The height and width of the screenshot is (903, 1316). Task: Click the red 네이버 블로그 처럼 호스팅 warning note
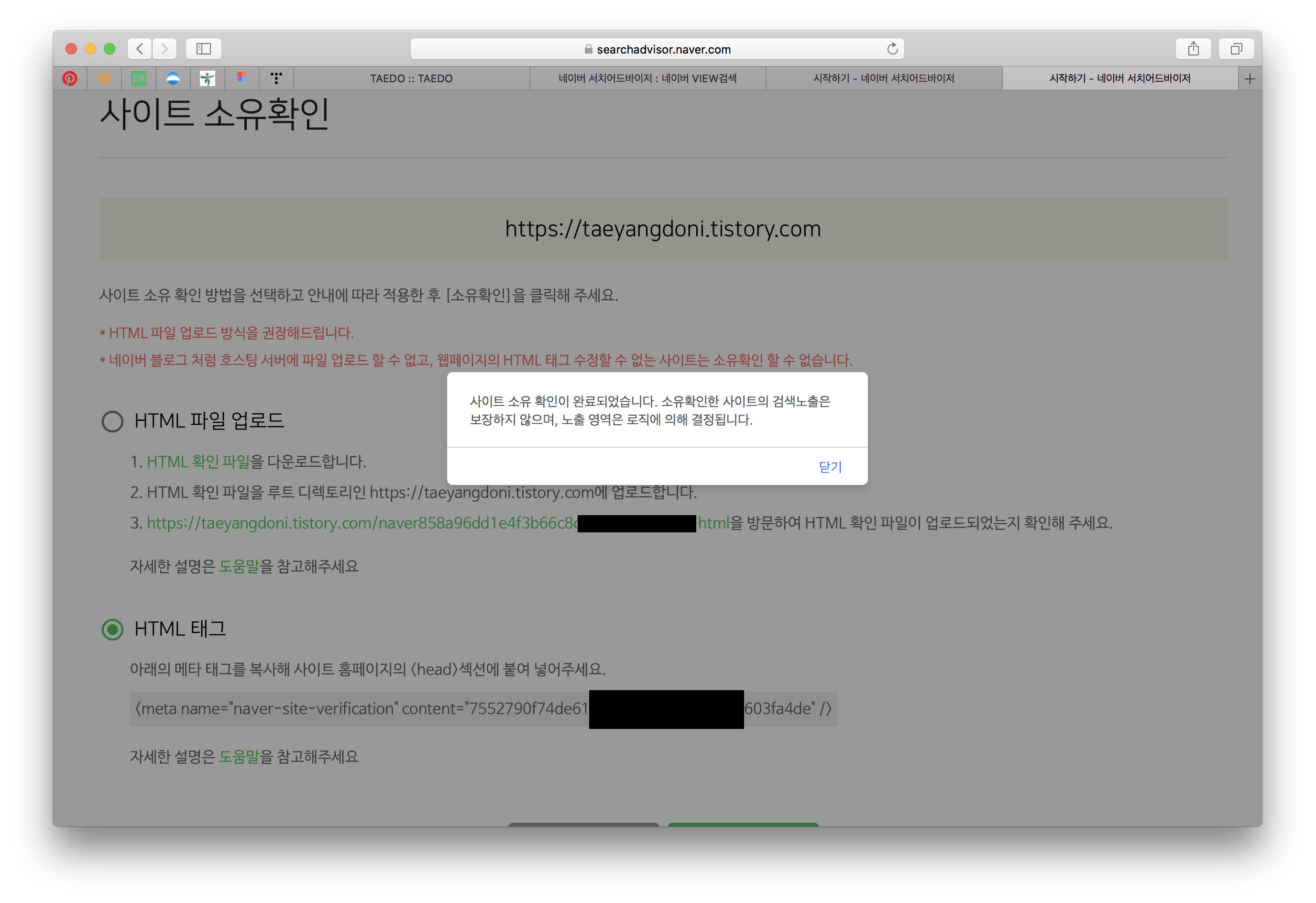click(476, 360)
